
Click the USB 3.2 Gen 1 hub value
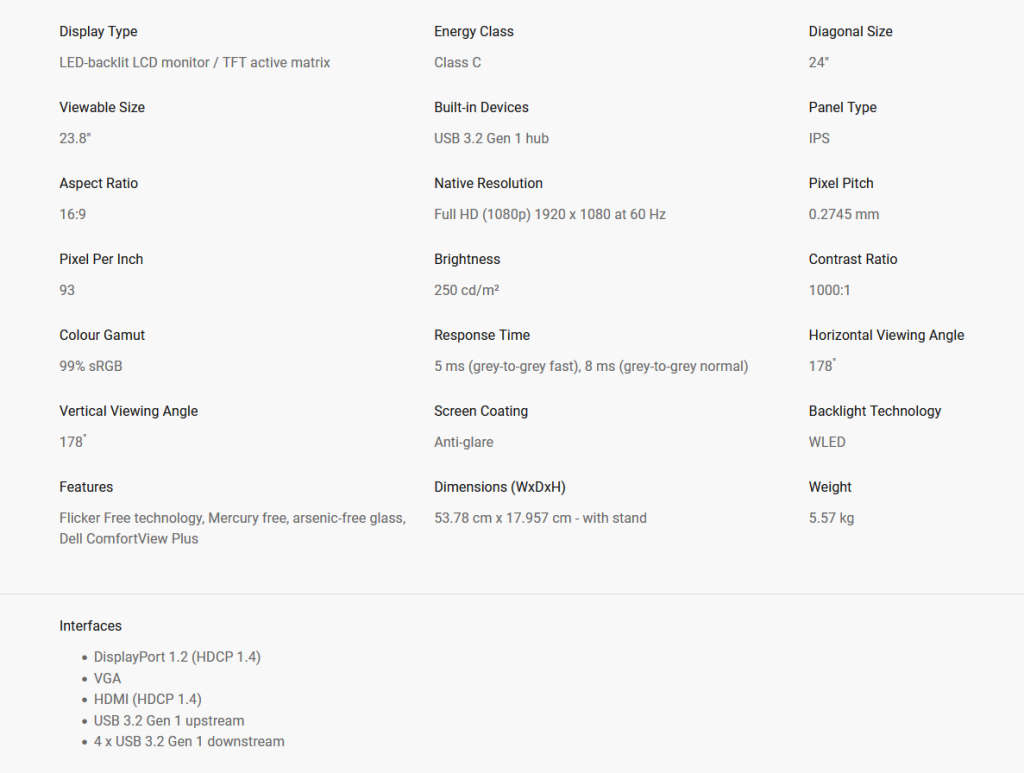pos(491,139)
